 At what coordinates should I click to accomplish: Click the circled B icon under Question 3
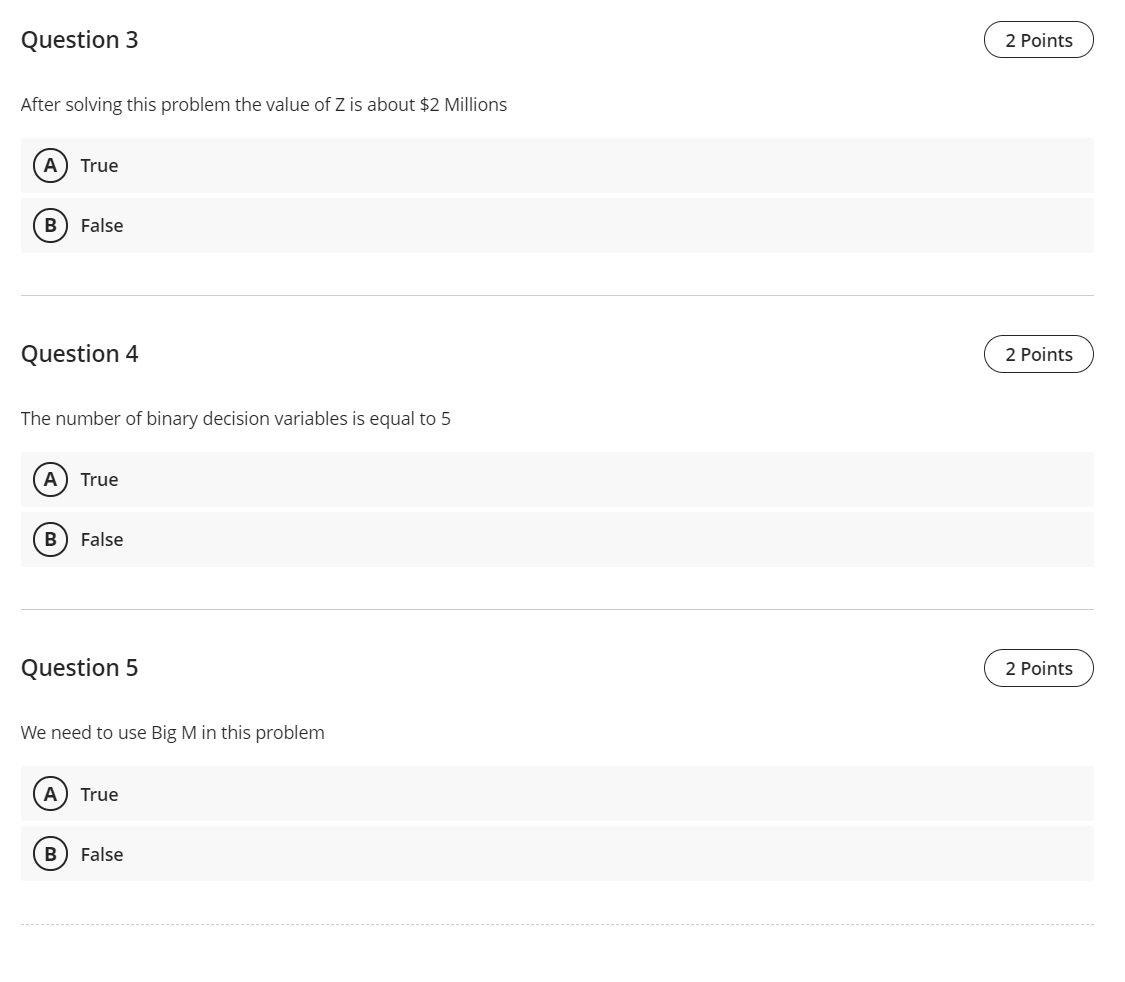(50, 225)
